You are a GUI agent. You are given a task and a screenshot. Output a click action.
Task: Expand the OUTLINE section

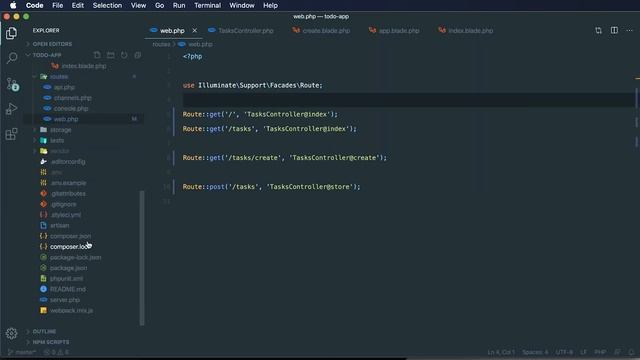pyautogui.click(x=44, y=331)
